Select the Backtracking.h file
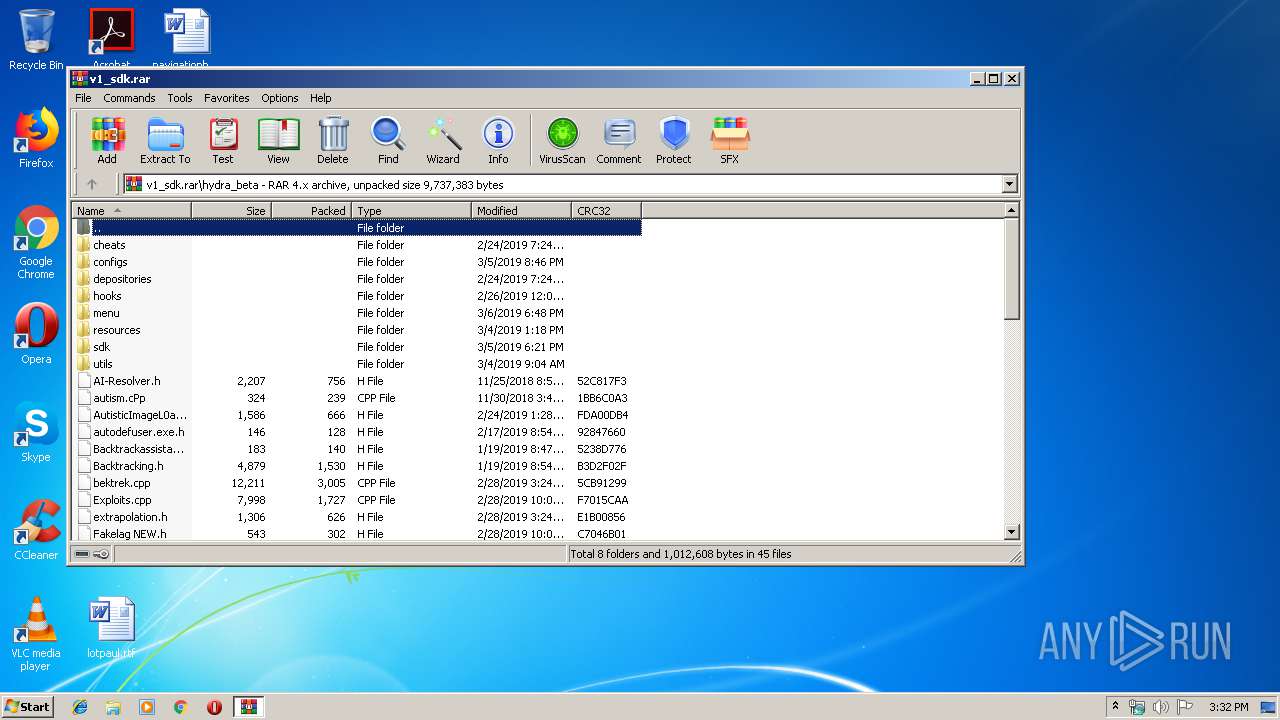The height and width of the screenshot is (720, 1280). [x=357, y=466]
